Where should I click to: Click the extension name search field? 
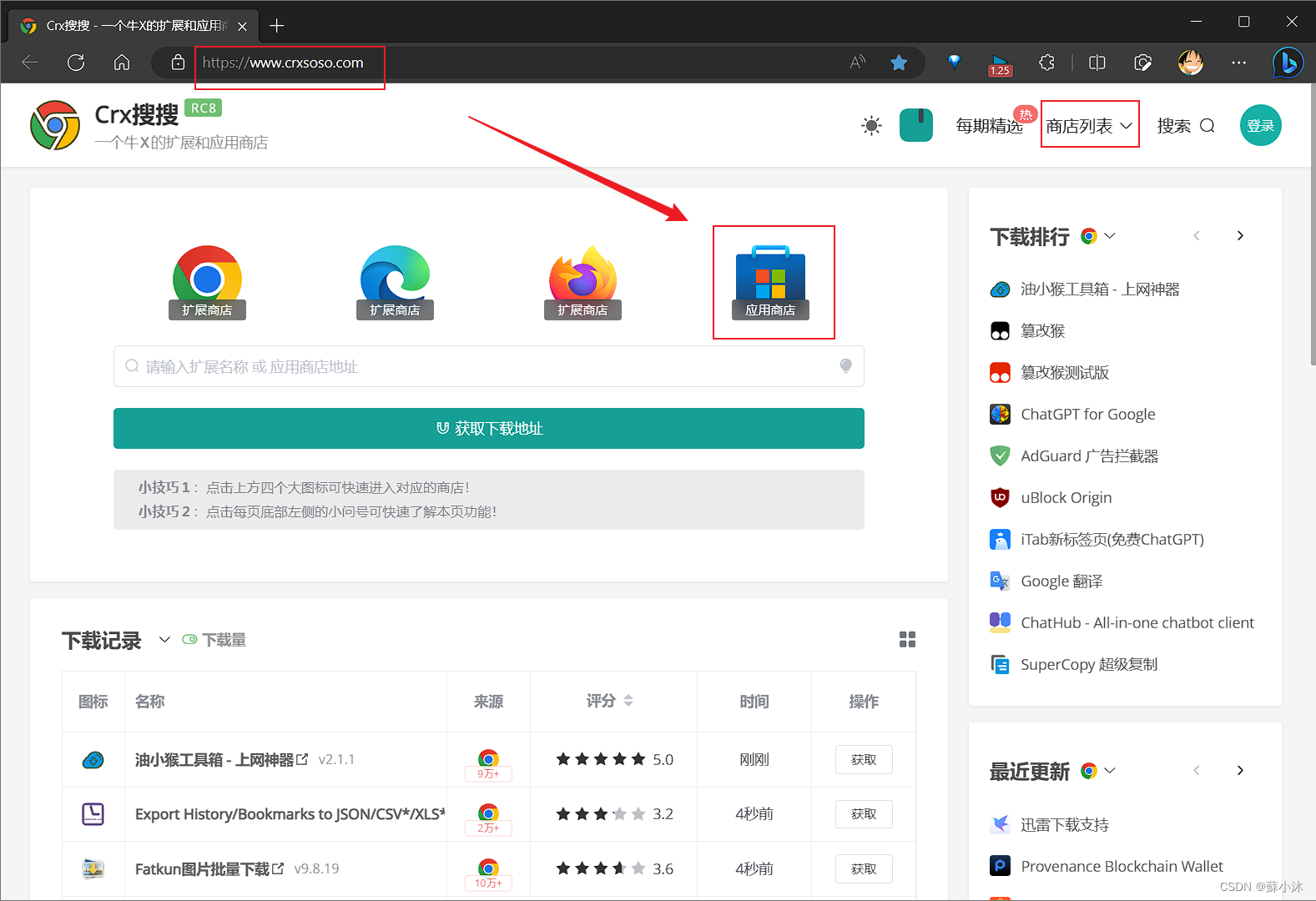coord(489,366)
